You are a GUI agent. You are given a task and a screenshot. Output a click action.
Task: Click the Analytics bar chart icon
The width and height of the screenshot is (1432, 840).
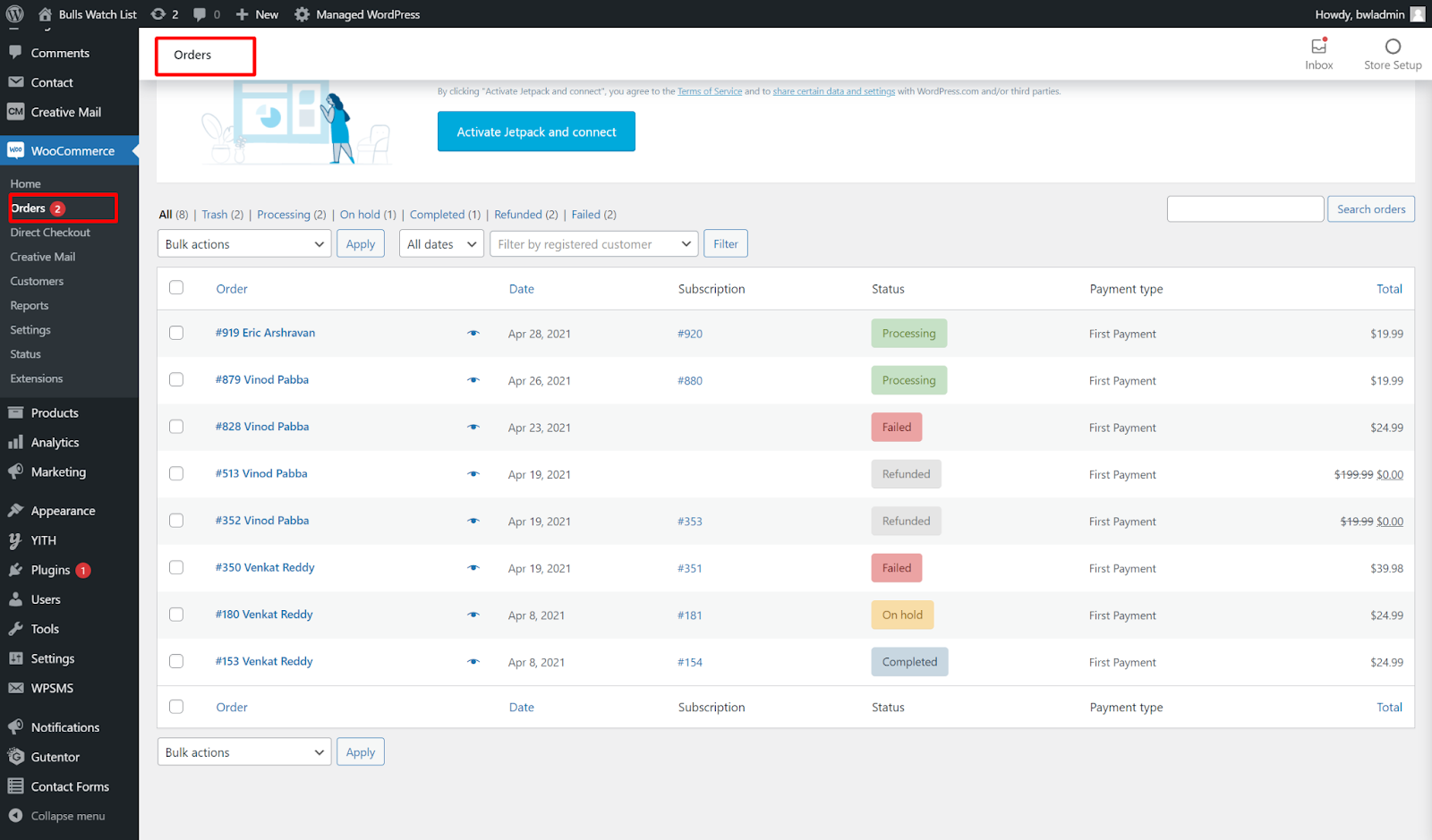click(x=15, y=442)
